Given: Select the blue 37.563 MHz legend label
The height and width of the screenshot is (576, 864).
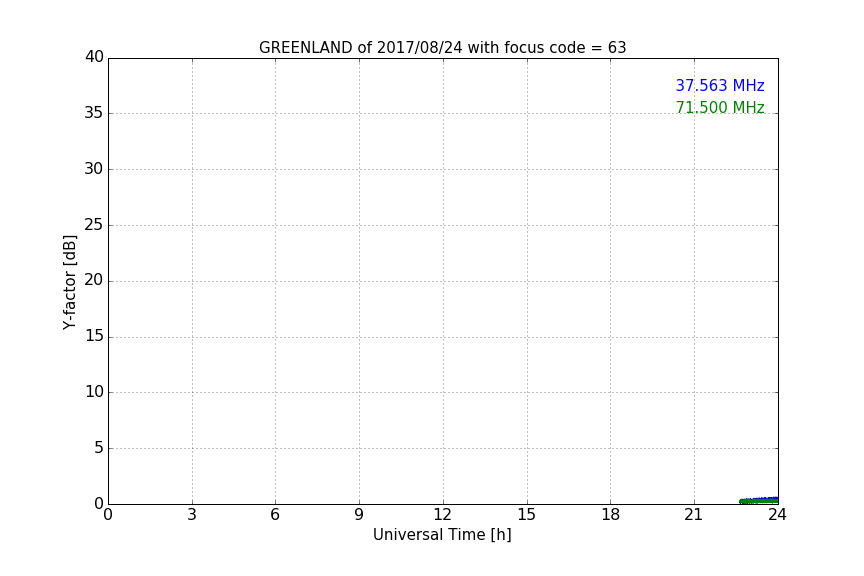Looking at the screenshot, I should pos(720,86).
